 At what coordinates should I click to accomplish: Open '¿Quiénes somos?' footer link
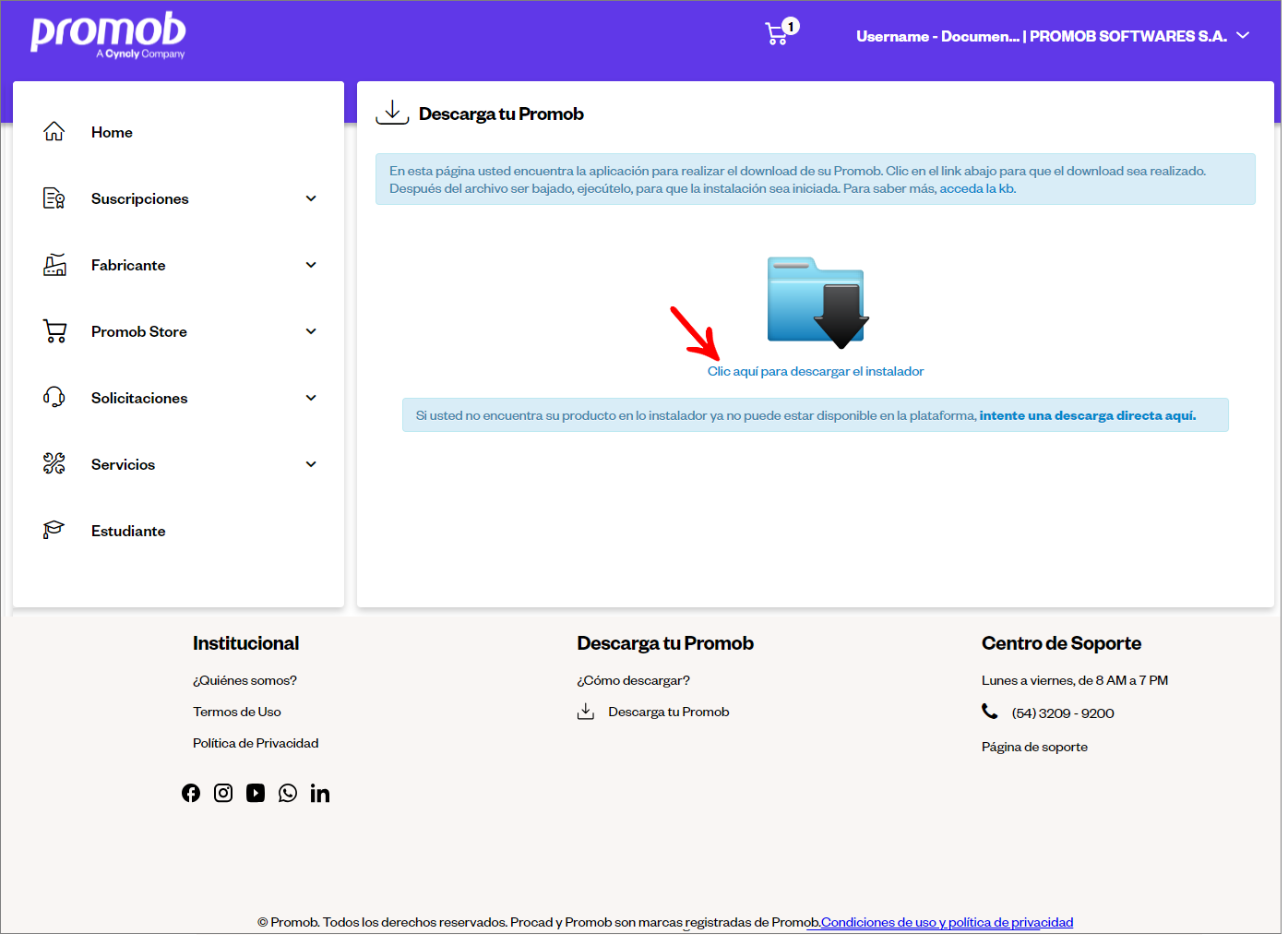click(x=244, y=681)
